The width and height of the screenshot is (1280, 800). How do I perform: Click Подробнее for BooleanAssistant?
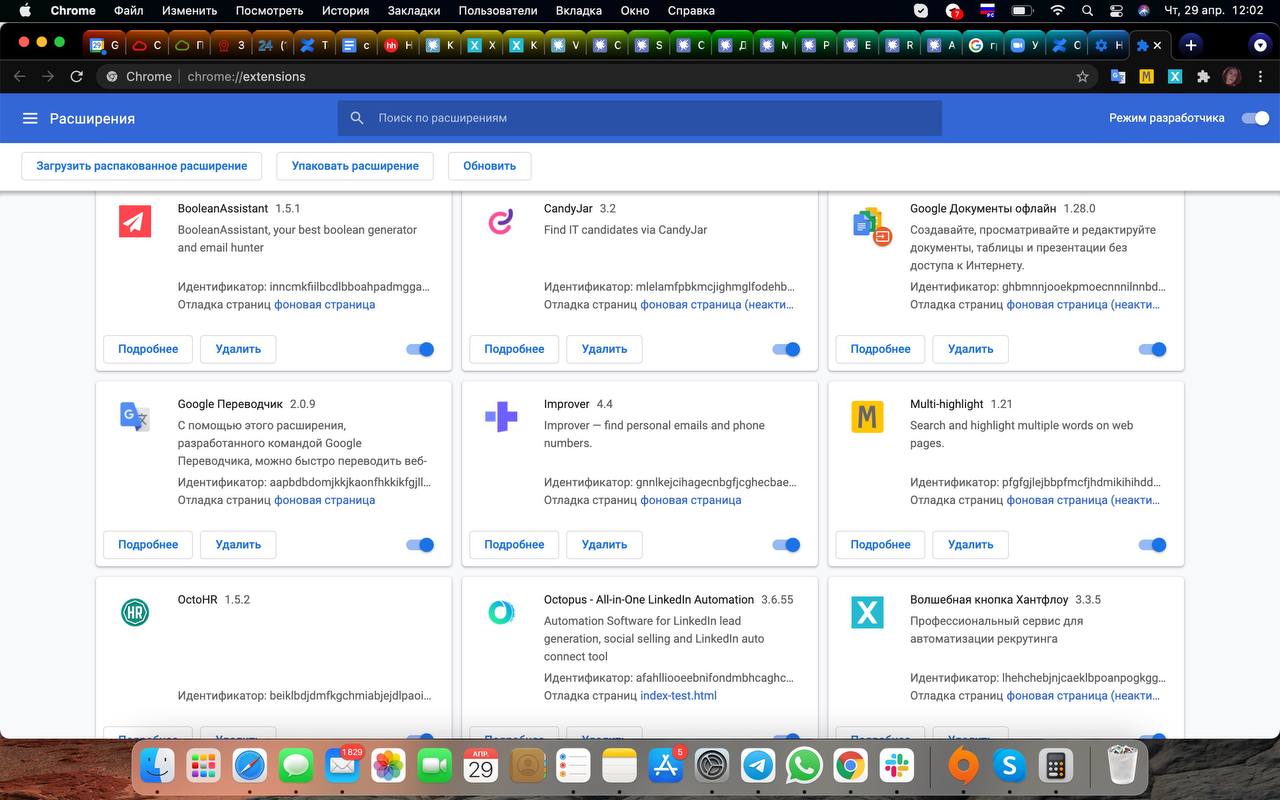(148, 349)
